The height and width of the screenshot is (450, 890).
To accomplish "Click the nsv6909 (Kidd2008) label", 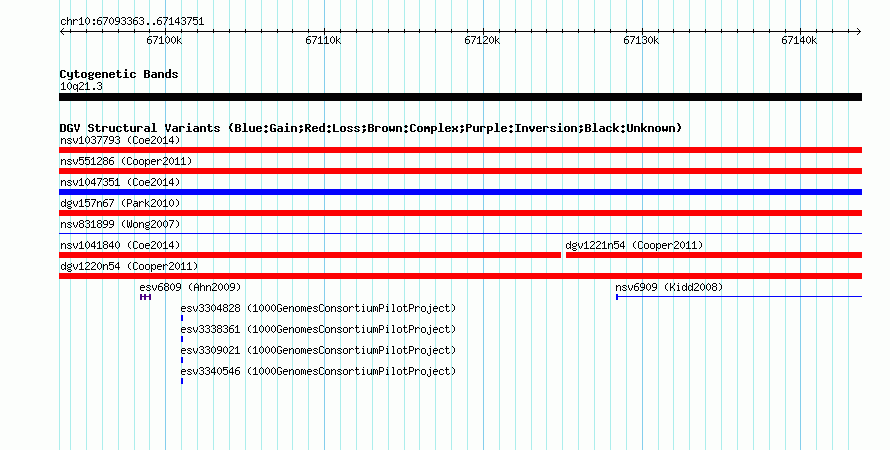I will click(669, 287).
